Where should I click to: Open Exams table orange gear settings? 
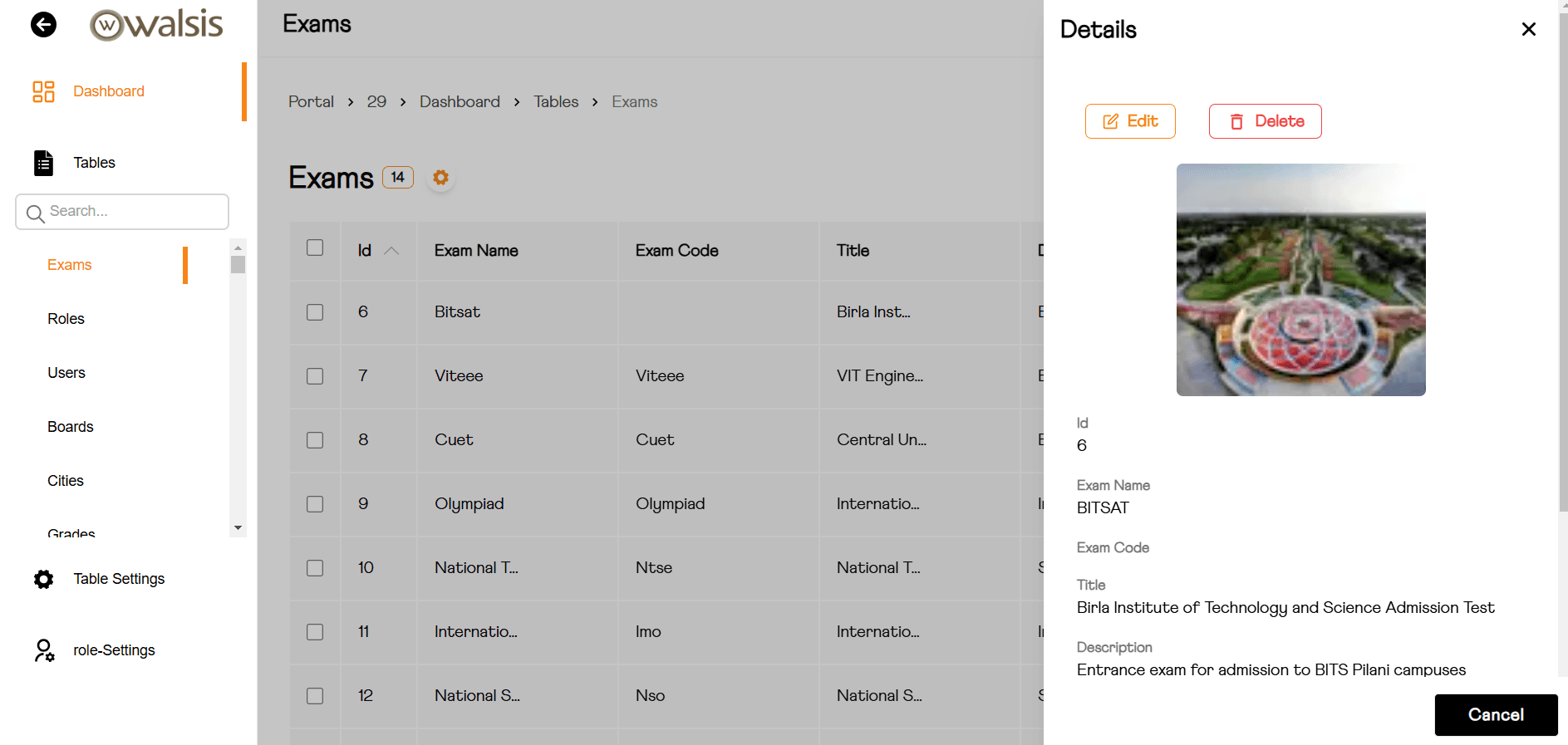pos(440,178)
